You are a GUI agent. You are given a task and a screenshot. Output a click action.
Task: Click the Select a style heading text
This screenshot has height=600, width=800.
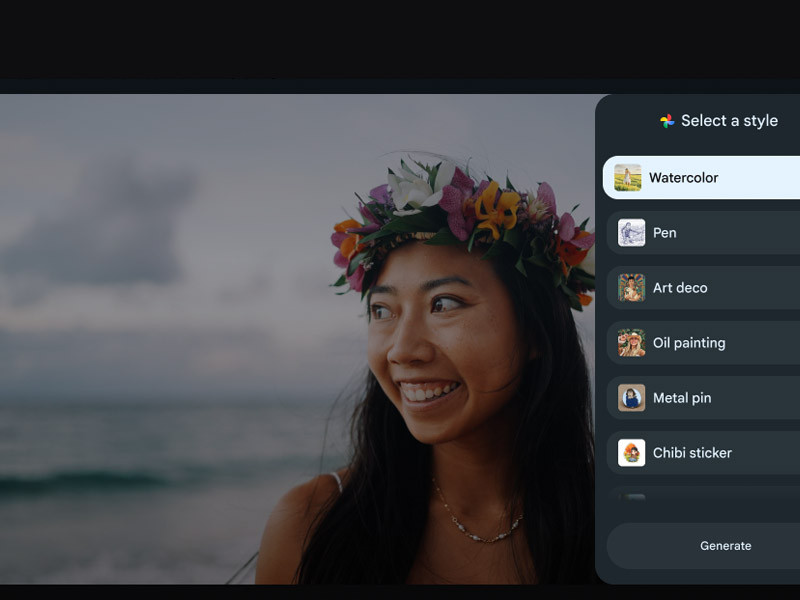pos(729,121)
